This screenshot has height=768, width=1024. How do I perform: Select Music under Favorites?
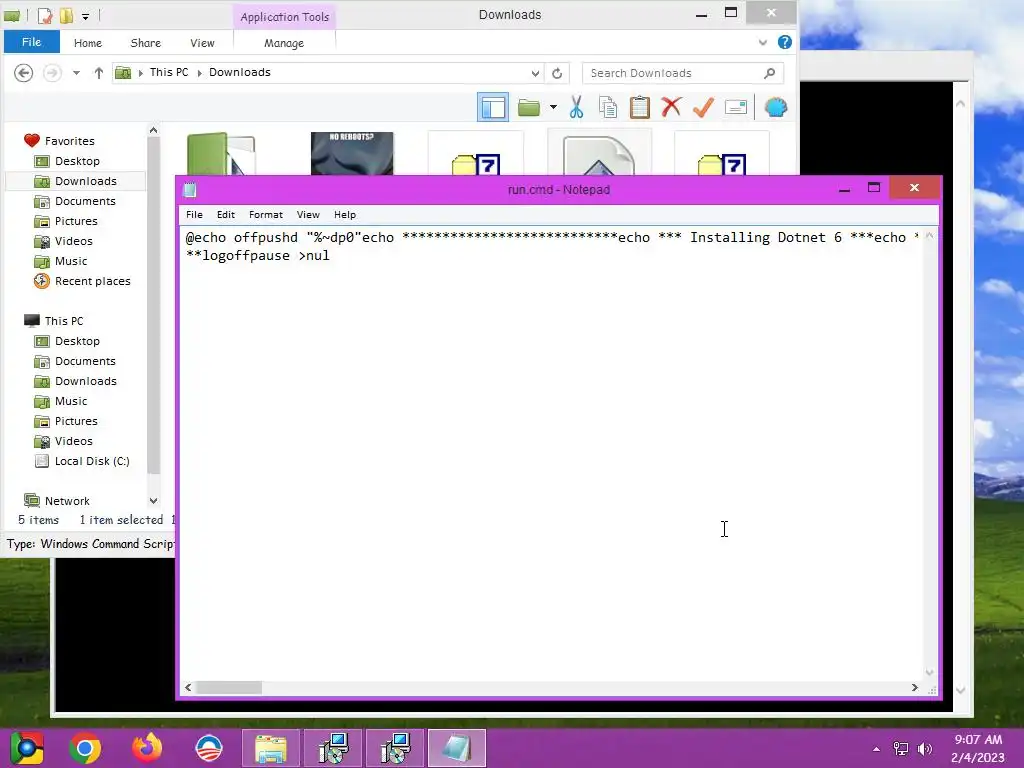tap(71, 261)
